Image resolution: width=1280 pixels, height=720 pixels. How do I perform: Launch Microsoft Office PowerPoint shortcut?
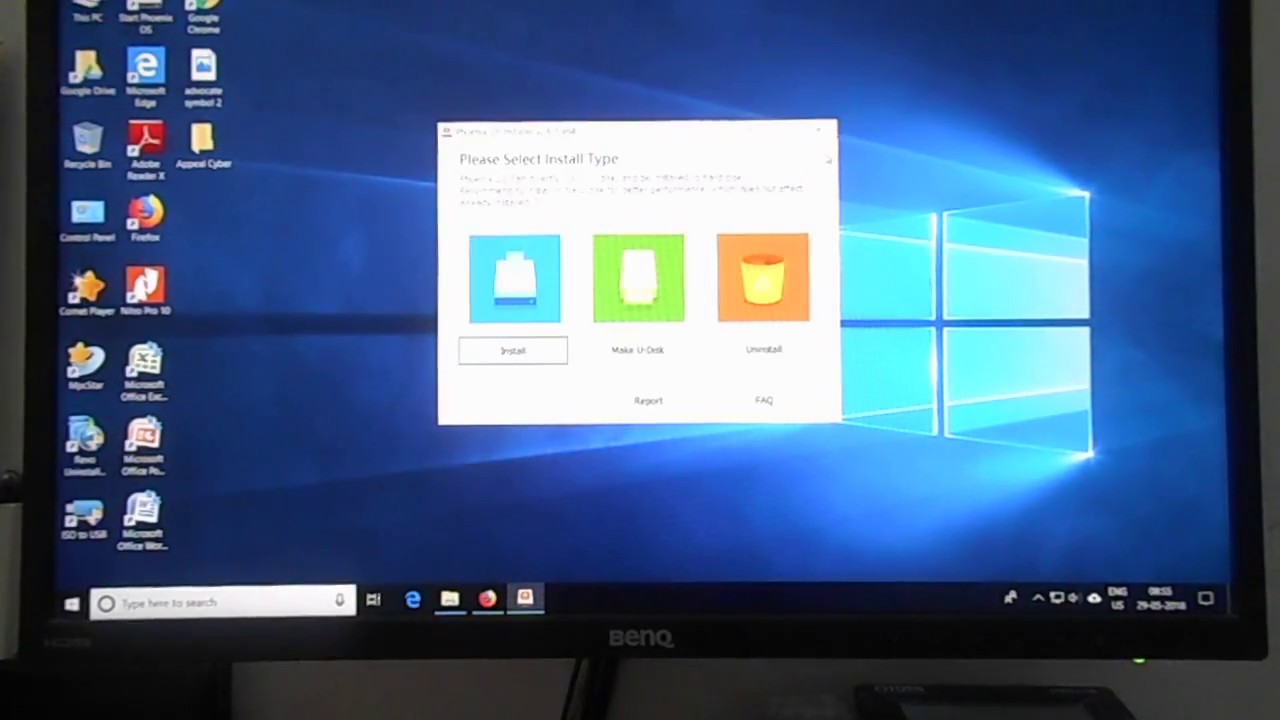point(144,448)
